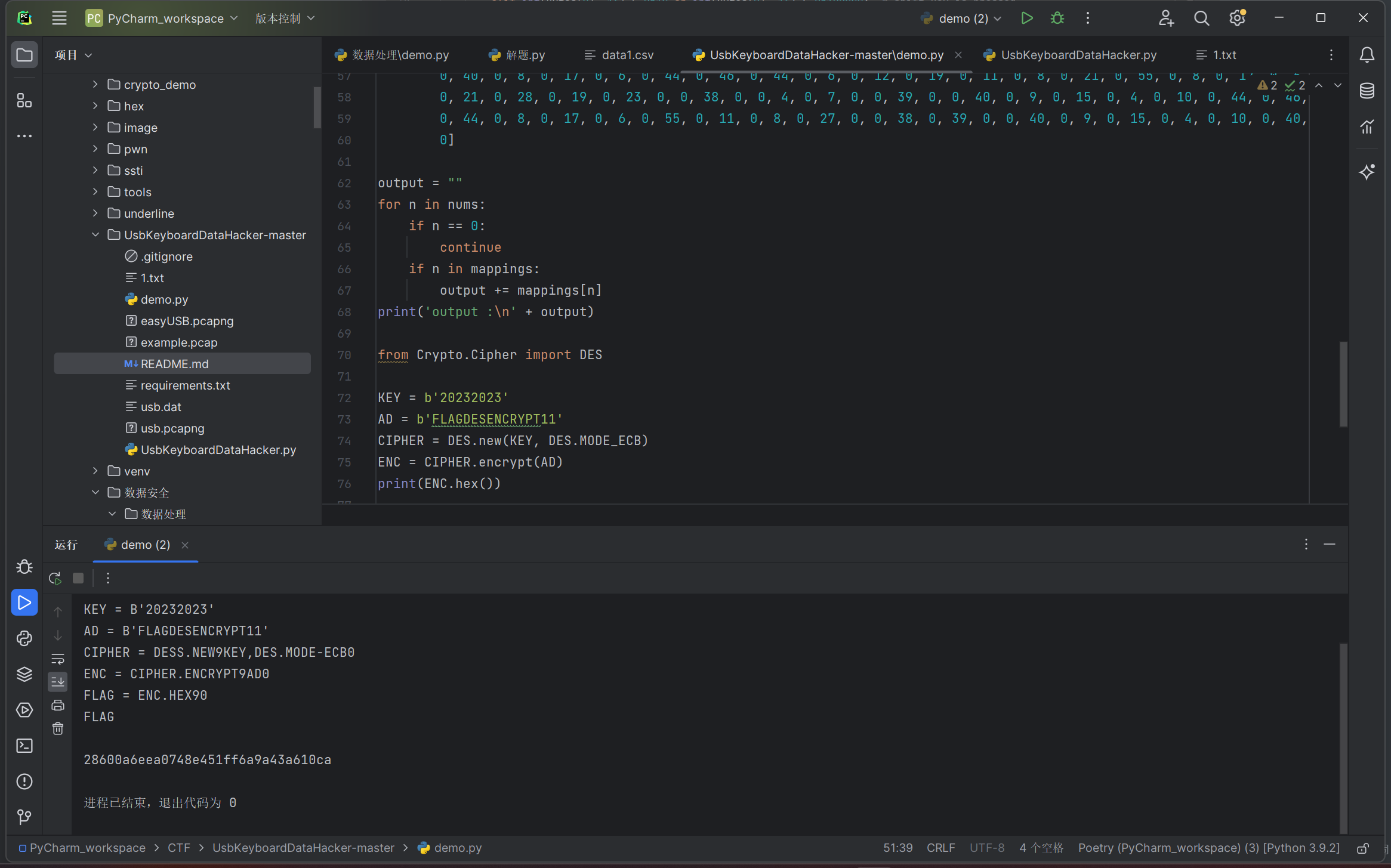This screenshot has width=1391, height=868.
Task: Rerun demo (2) in run panel
Action: click(x=55, y=578)
